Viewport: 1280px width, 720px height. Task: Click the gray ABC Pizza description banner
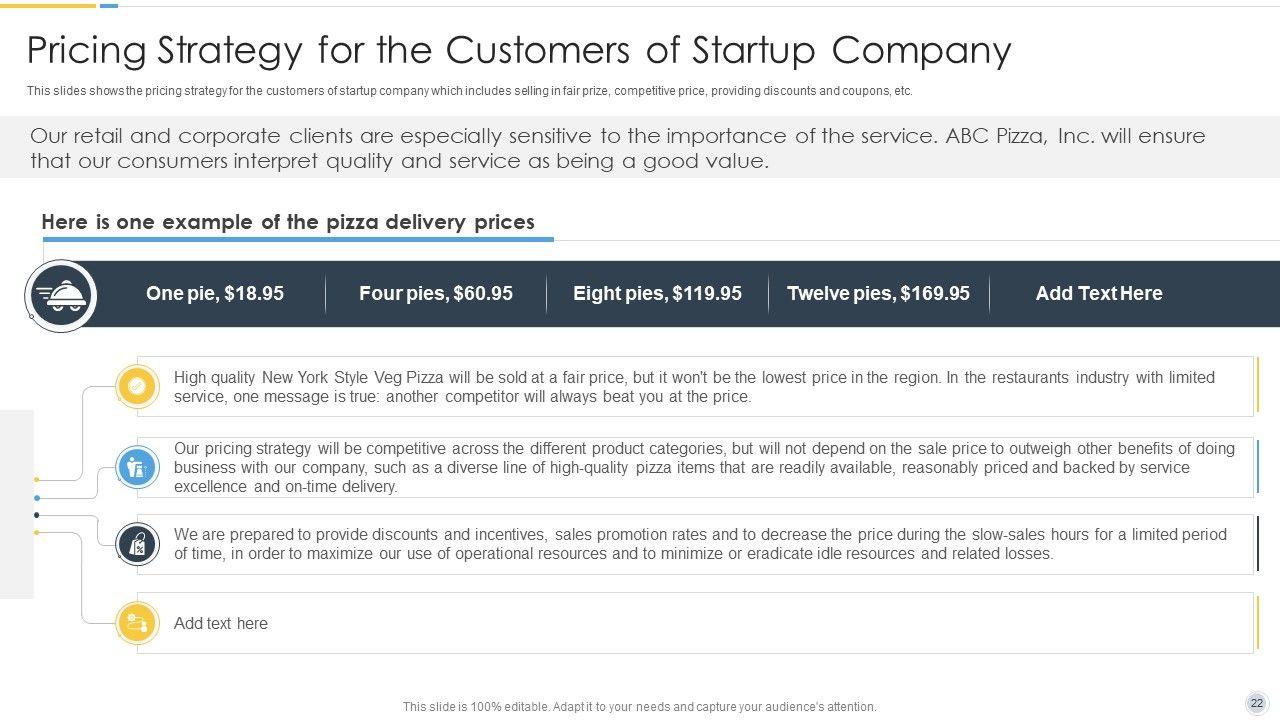click(618, 148)
